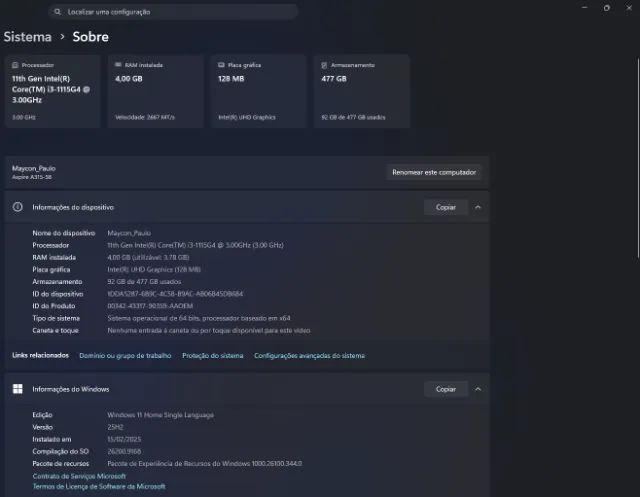Select "Windows 11 Home Single Language" text
This screenshot has height=497, width=640.
point(160,415)
